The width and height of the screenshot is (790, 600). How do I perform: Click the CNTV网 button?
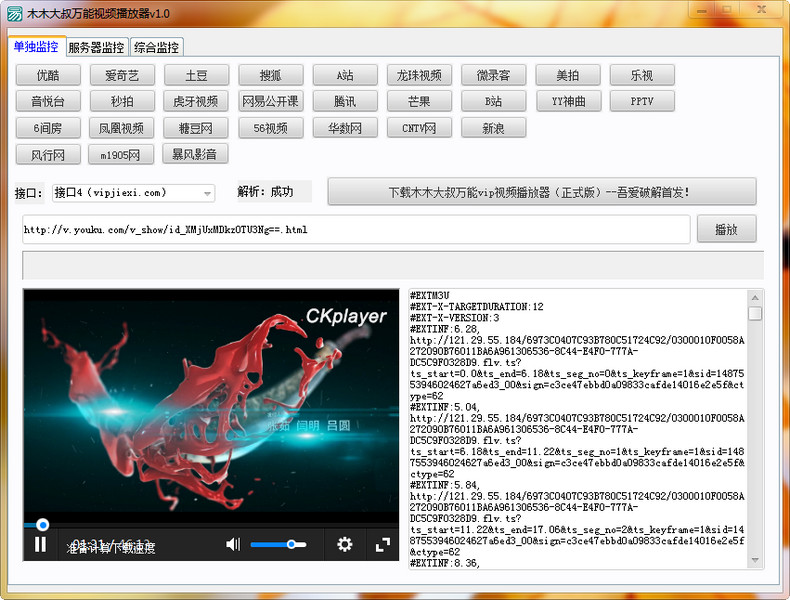[419, 128]
